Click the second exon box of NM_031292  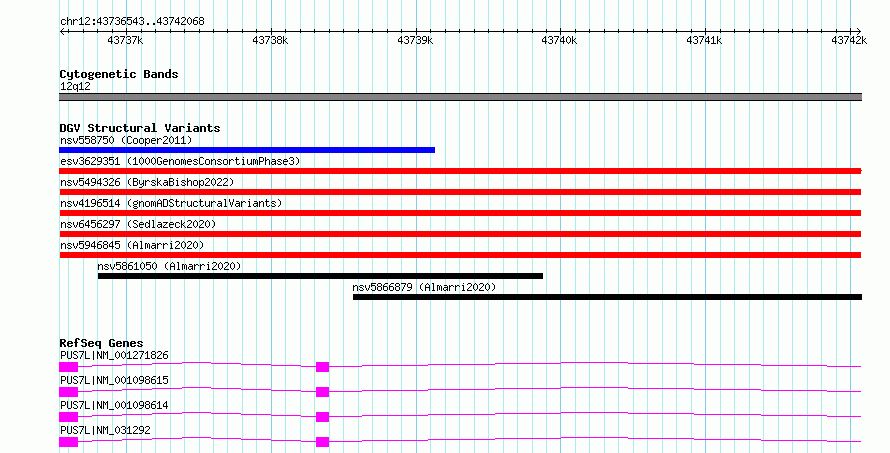(322, 442)
